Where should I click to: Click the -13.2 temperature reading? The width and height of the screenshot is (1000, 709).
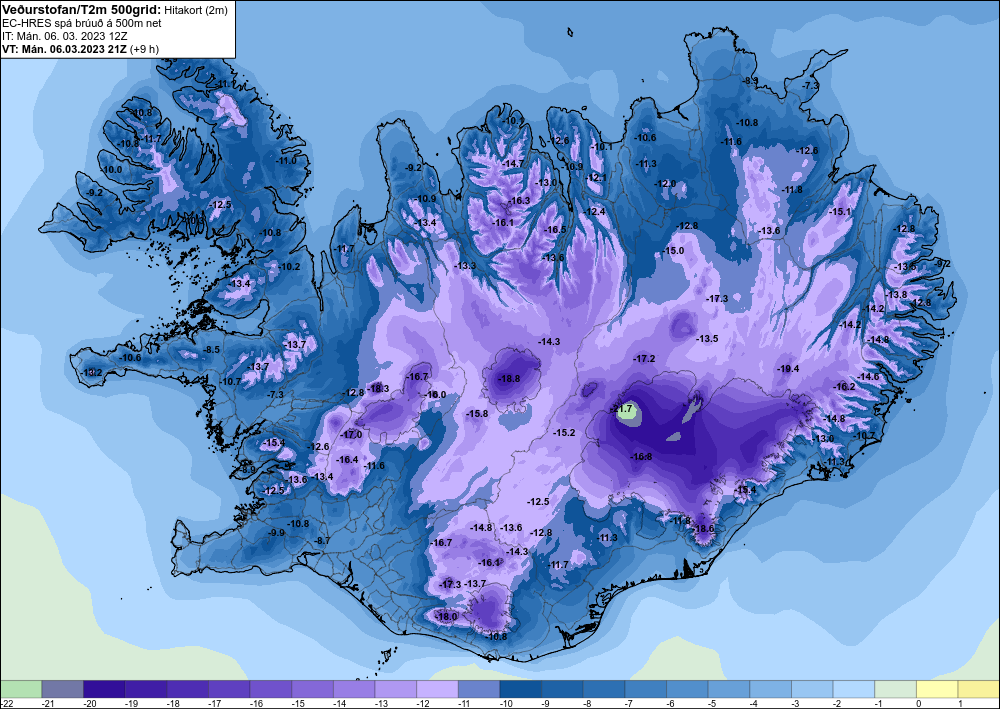92,372
